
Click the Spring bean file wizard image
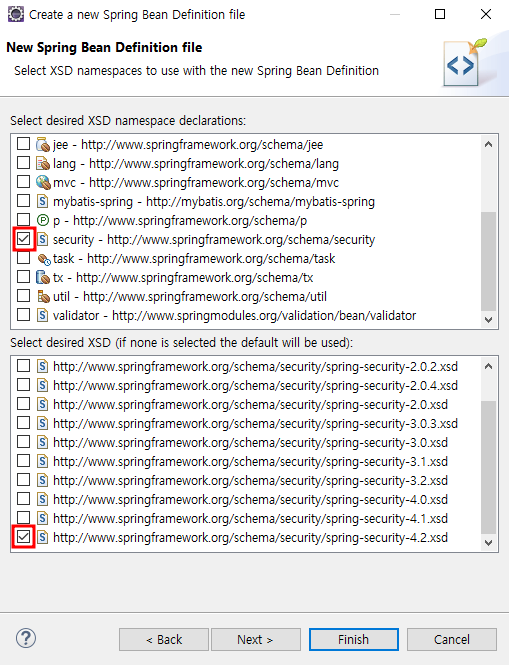(465, 63)
